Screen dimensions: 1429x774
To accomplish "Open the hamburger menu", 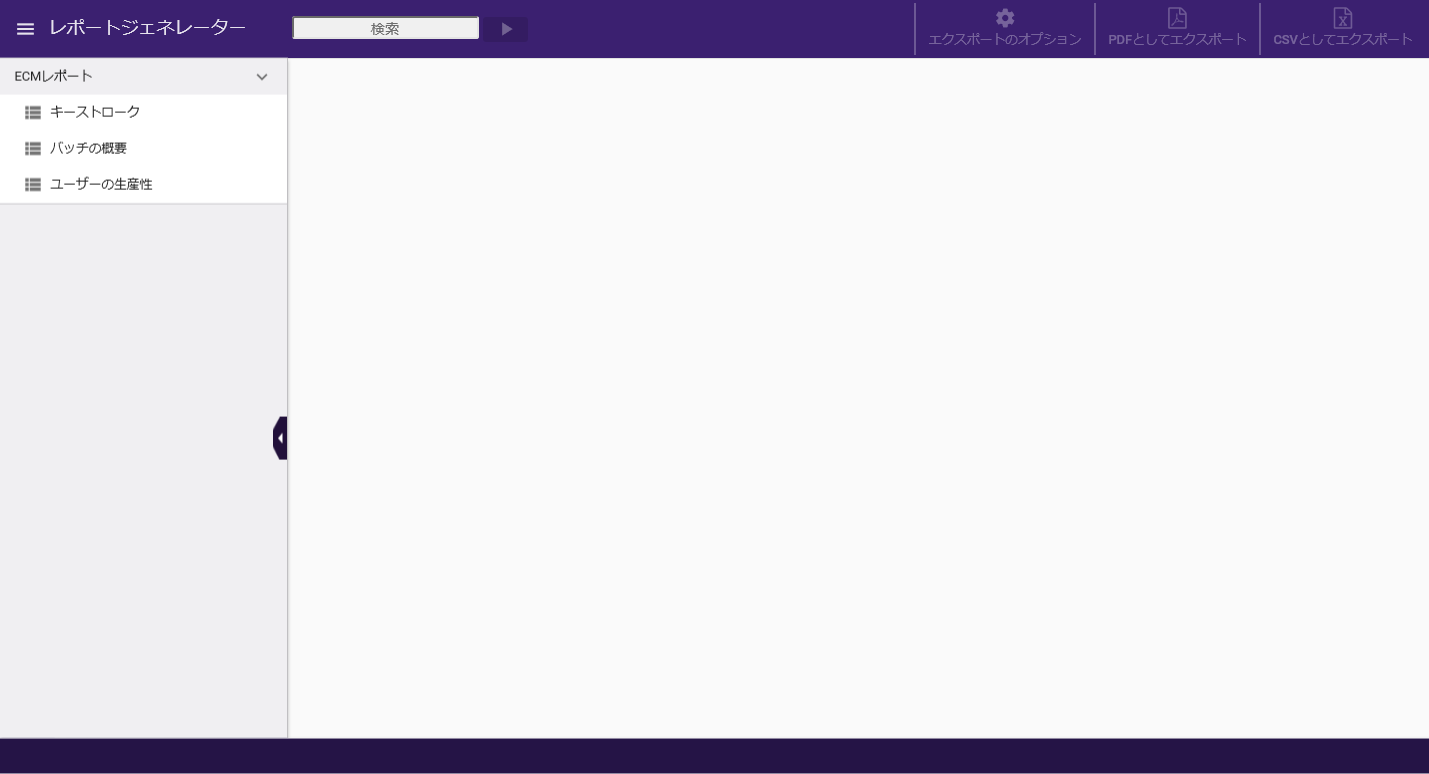I will pyautogui.click(x=25, y=29).
